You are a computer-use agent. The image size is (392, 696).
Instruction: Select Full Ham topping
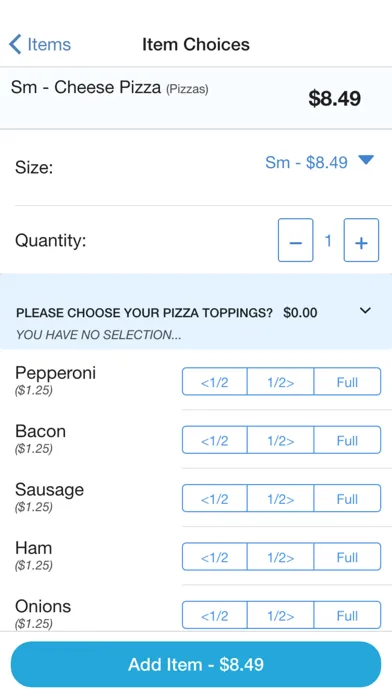tap(347, 556)
